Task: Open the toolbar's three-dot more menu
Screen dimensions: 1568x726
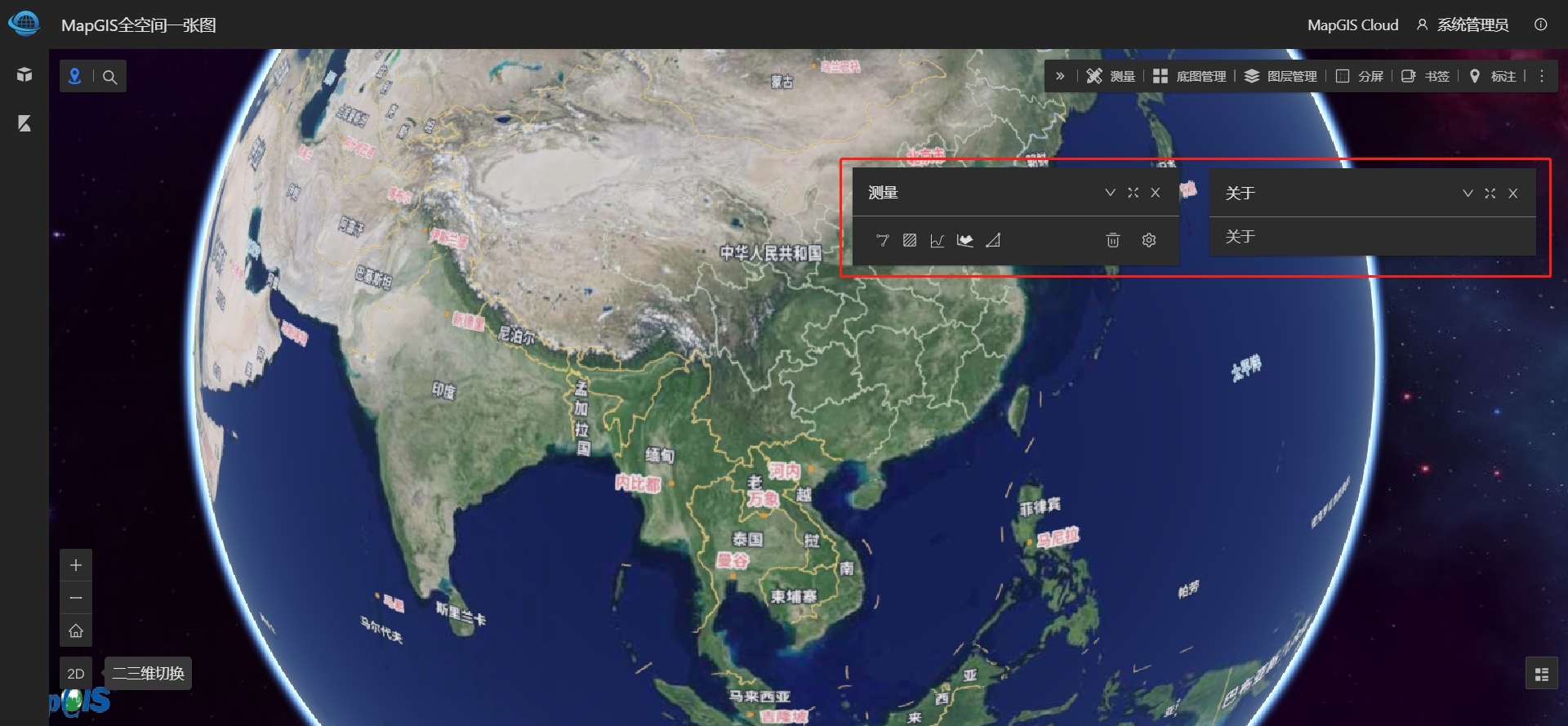Action: [x=1542, y=76]
